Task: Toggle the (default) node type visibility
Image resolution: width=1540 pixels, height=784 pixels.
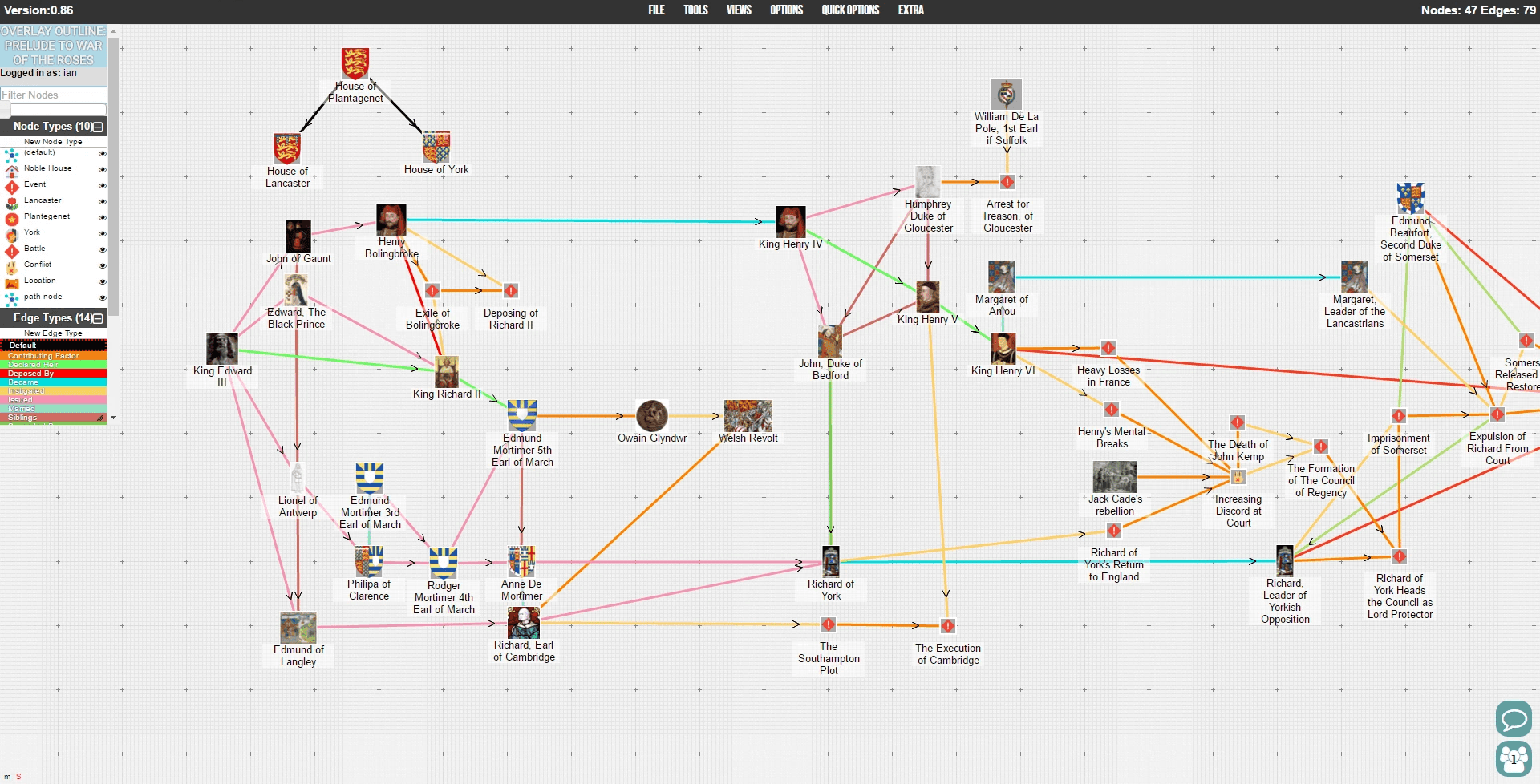Action: [102, 153]
